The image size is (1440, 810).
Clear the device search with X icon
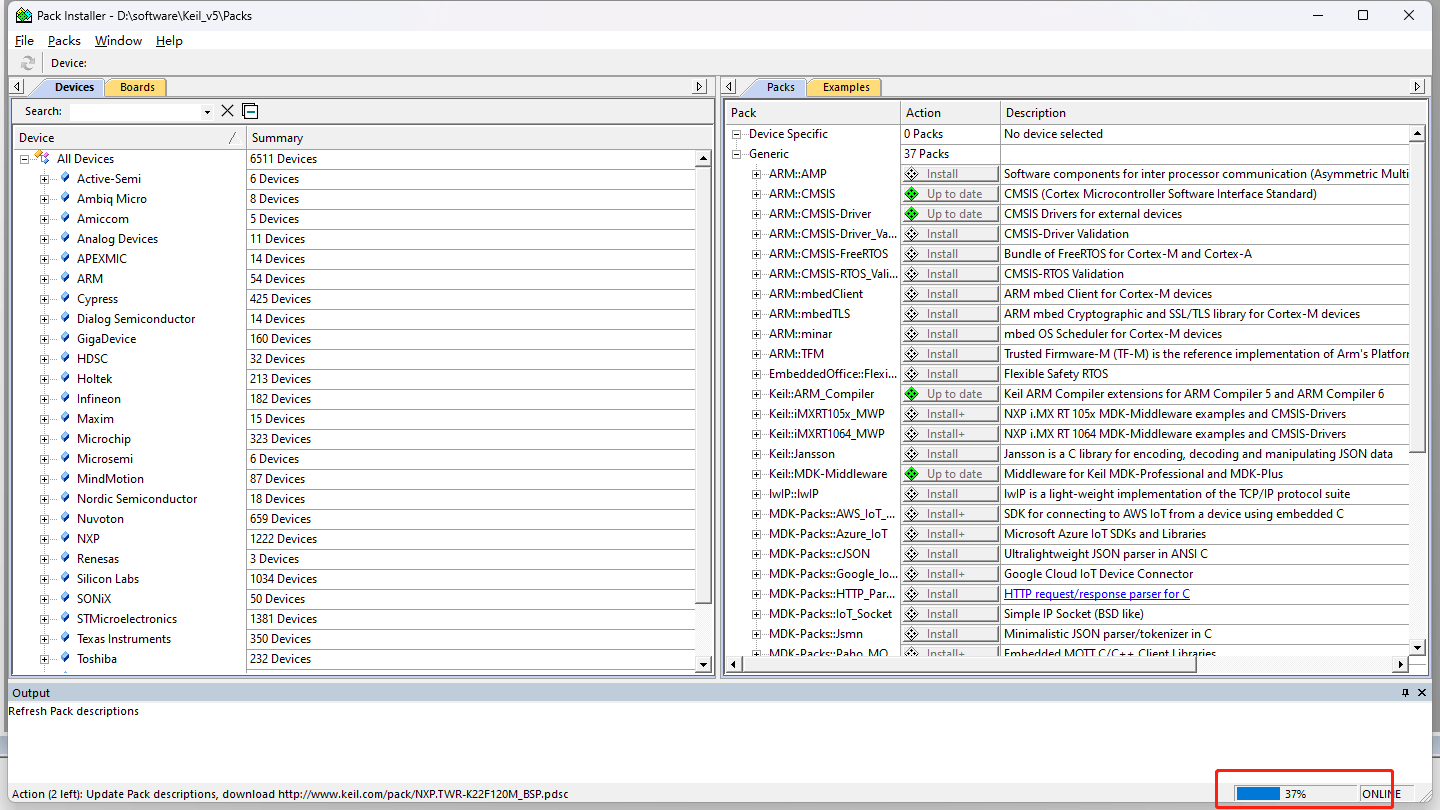click(227, 111)
